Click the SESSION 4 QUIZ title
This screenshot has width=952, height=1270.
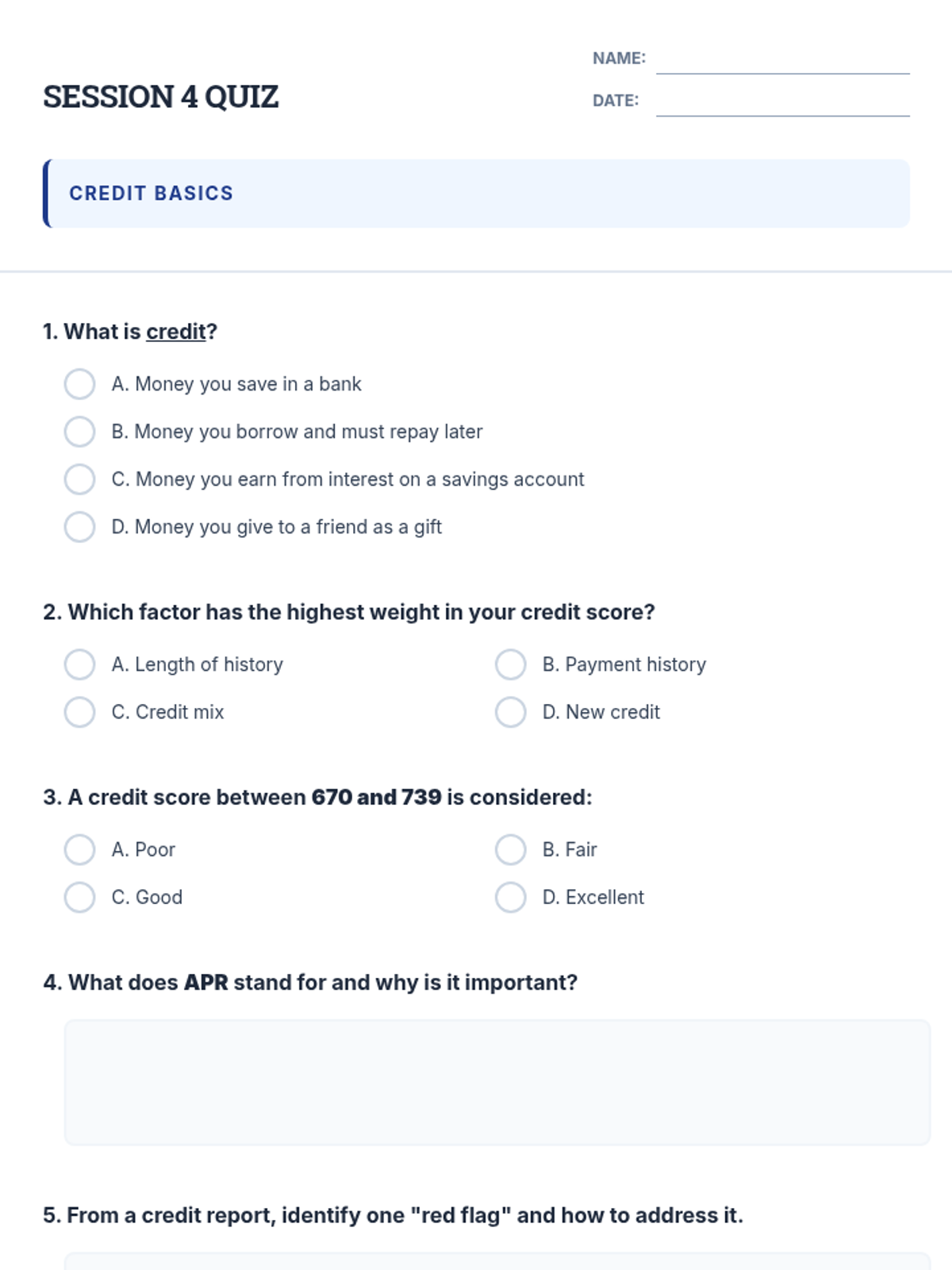(160, 97)
